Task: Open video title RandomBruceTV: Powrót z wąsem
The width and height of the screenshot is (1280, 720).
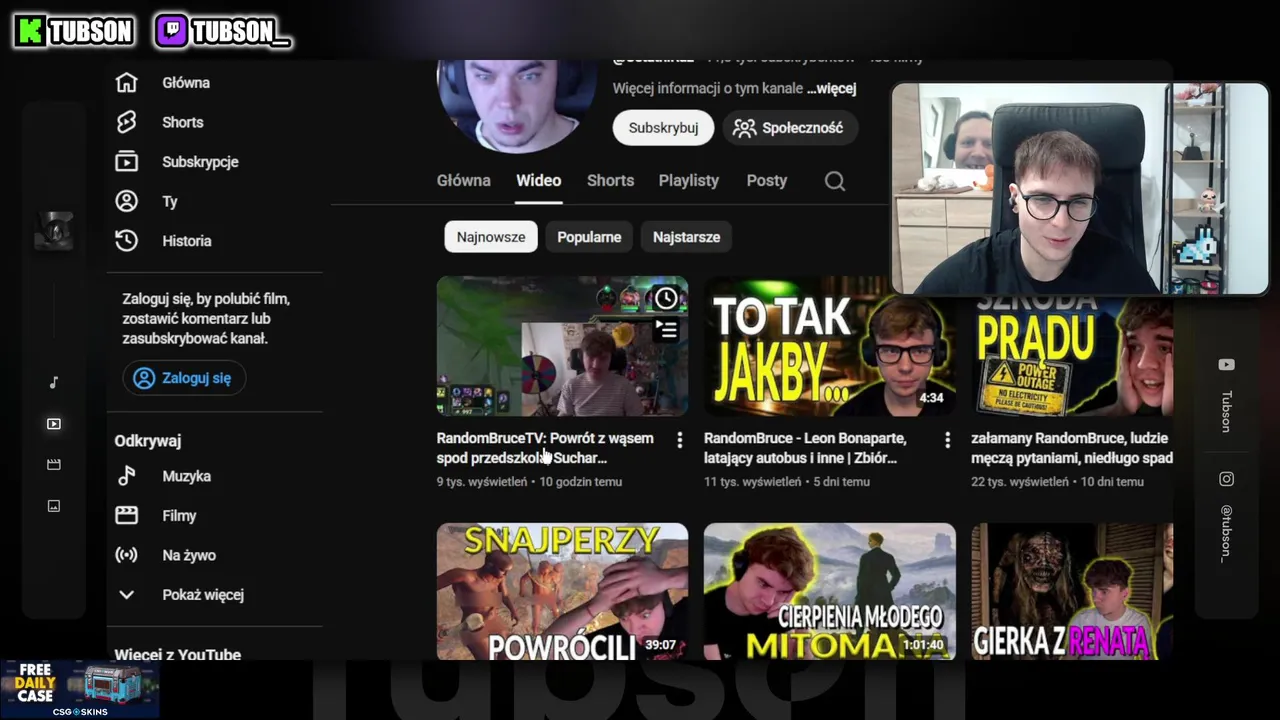Action: coord(545,448)
